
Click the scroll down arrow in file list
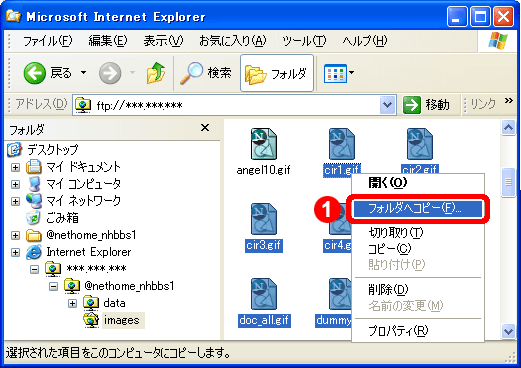click(x=508, y=331)
